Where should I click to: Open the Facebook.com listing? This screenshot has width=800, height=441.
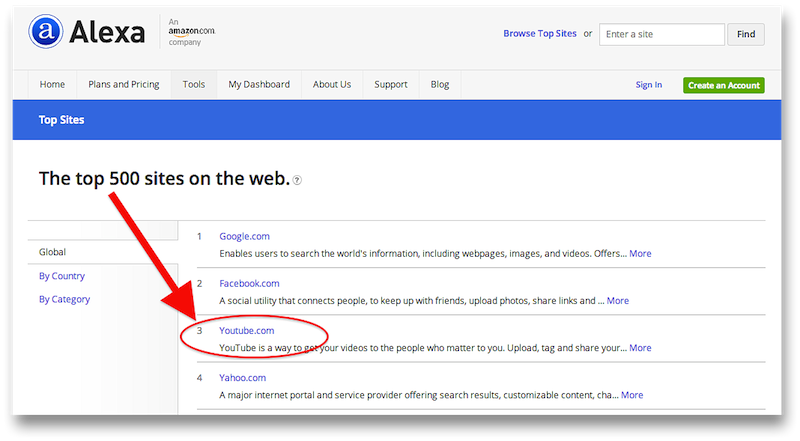point(249,283)
